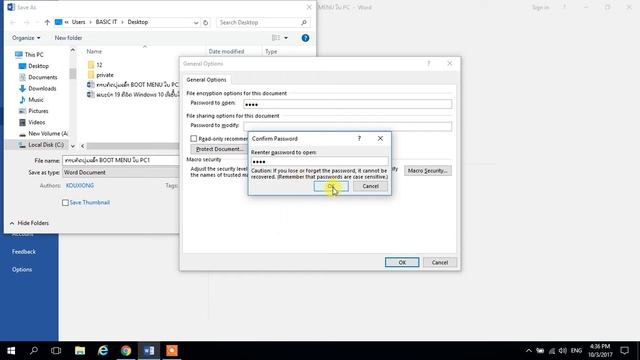Click Protect Document button
Image resolution: width=640 pixels, height=360 pixels.
pos(219,149)
